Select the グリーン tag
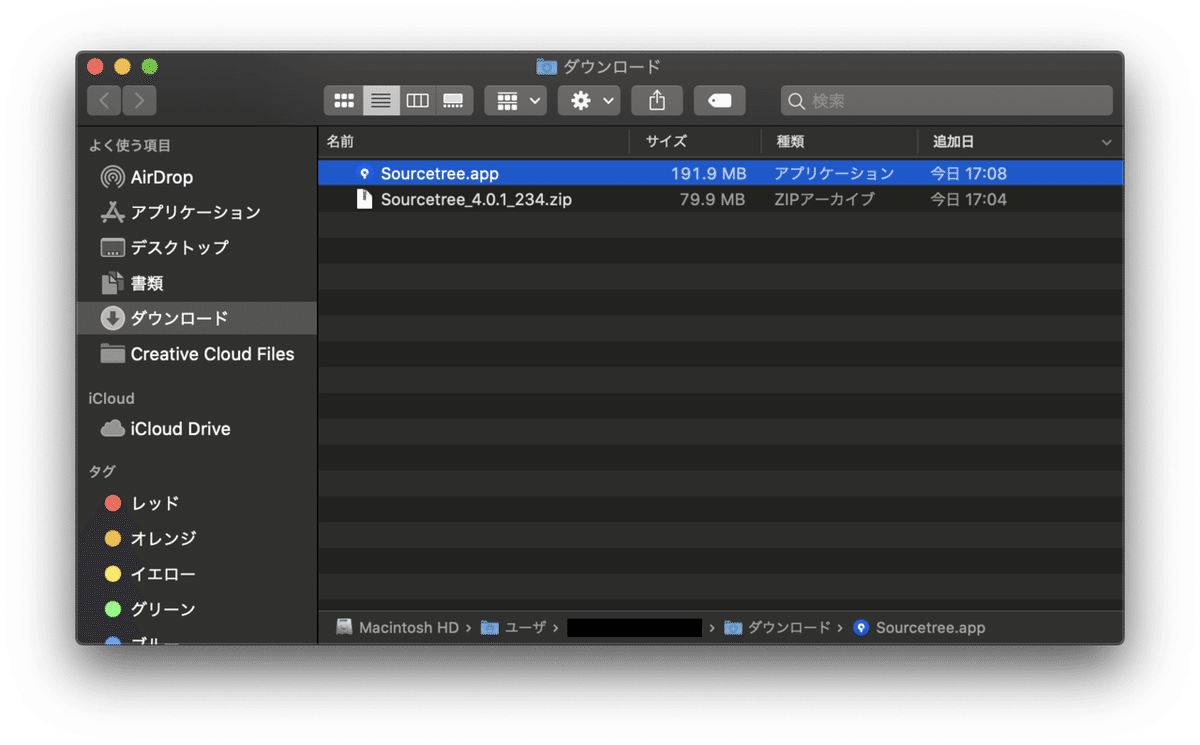Screen dimensions: 1200x745 click(x=196, y=609)
